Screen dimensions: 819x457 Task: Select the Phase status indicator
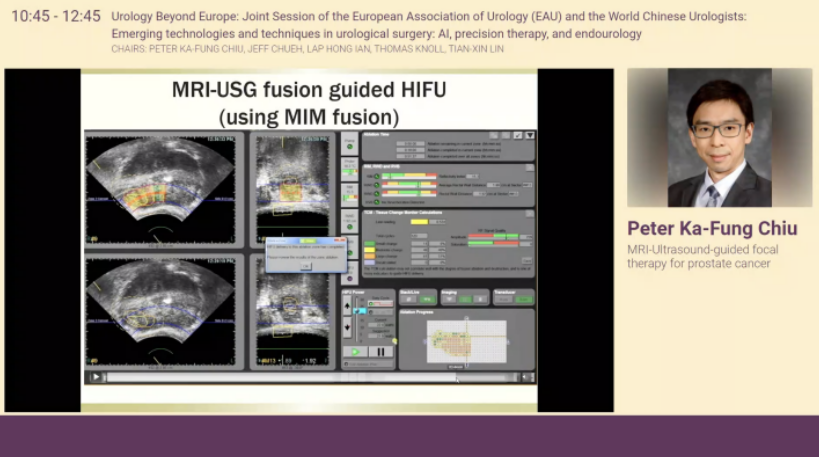point(349,144)
